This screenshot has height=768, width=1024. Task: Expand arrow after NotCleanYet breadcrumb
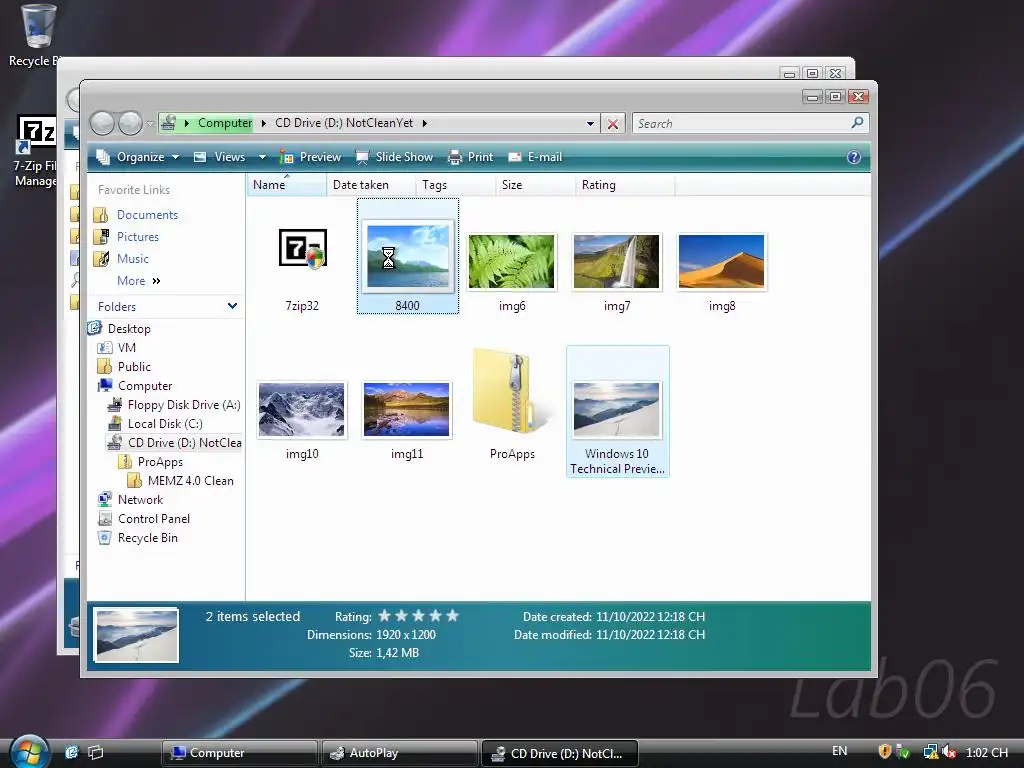[x=425, y=123]
